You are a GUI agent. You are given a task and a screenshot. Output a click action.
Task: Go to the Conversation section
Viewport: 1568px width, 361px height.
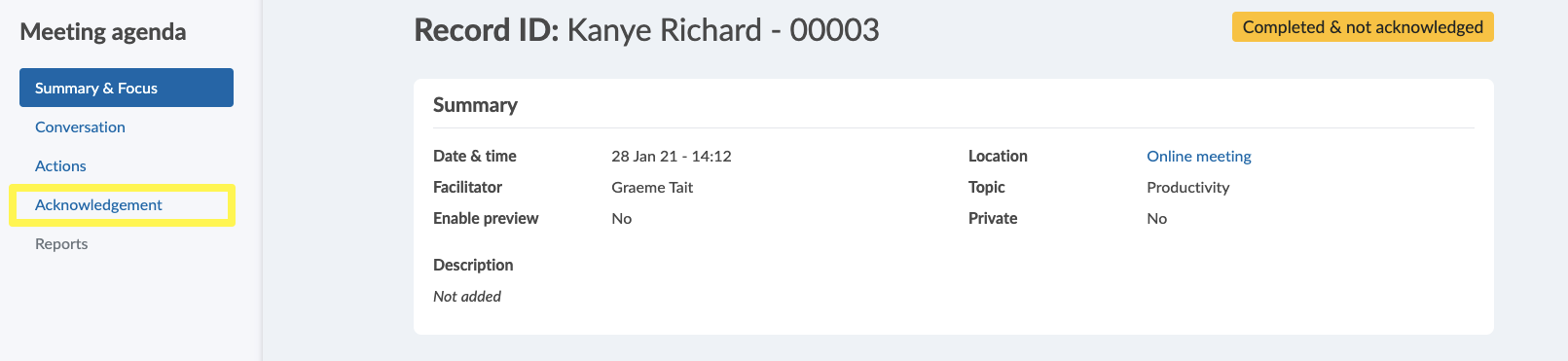(x=80, y=126)
